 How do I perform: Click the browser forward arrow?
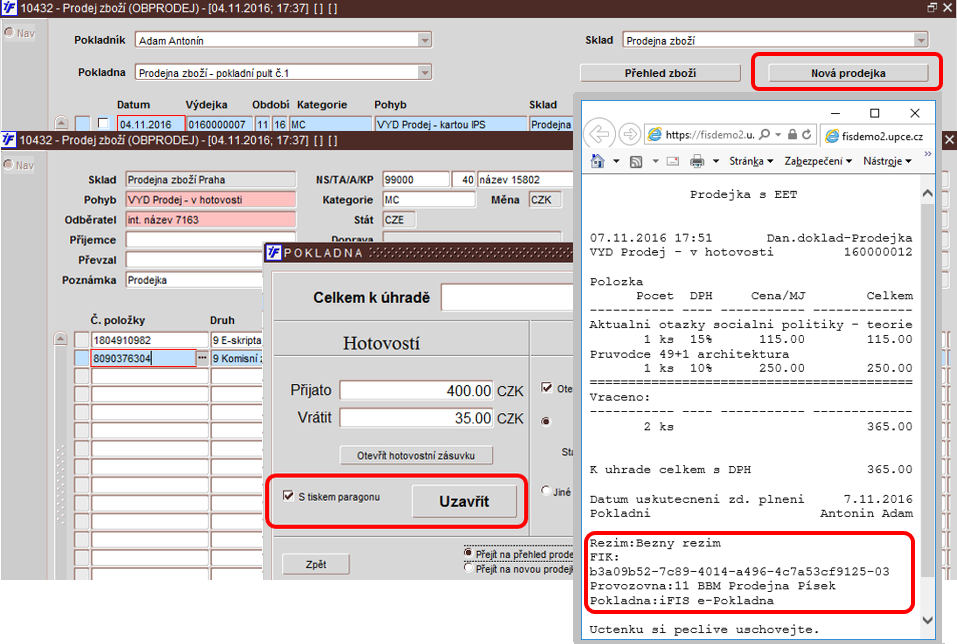pyautogui.click(x=629, y=134)
